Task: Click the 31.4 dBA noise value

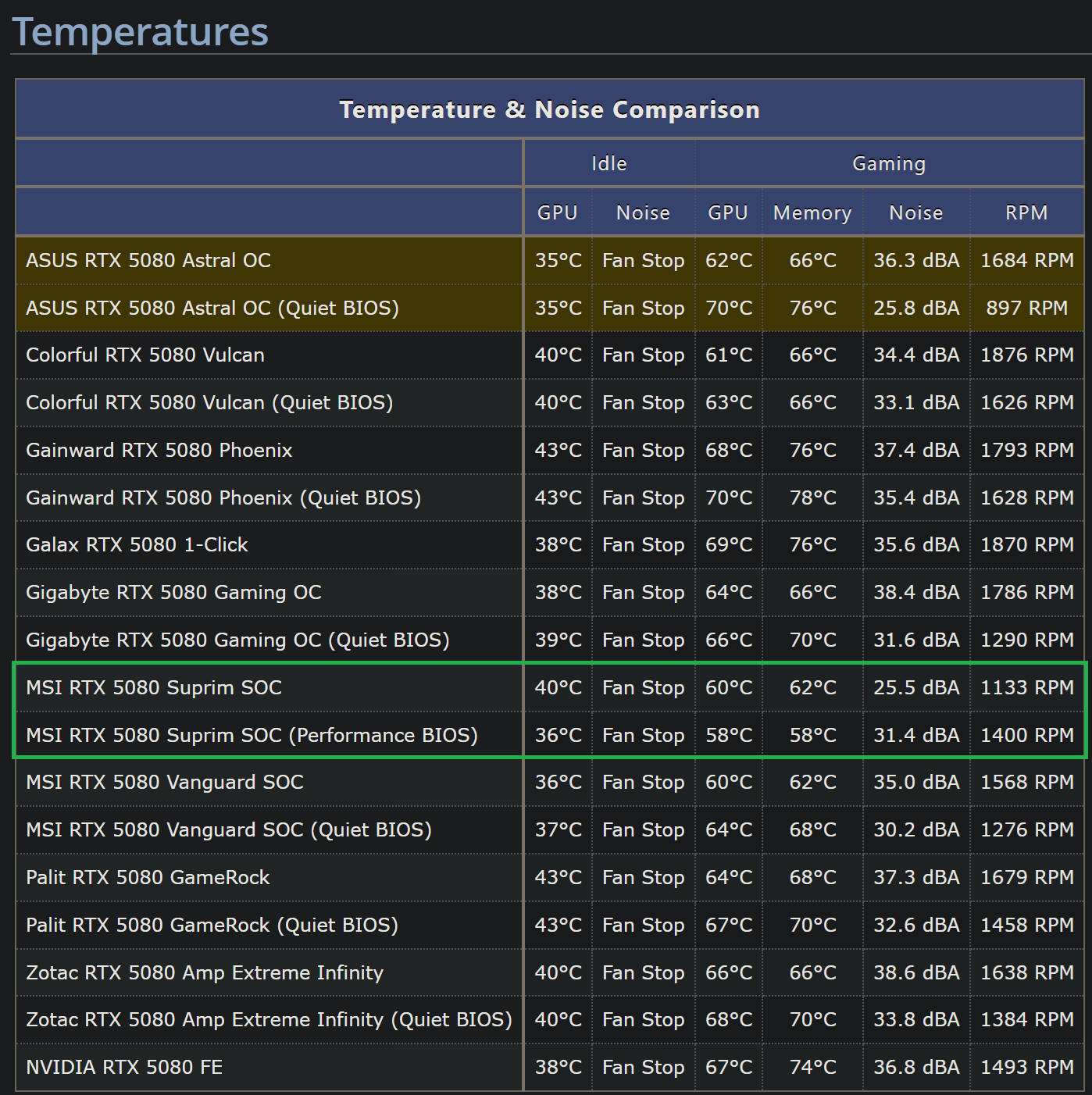Action: (x=916, y=735)
